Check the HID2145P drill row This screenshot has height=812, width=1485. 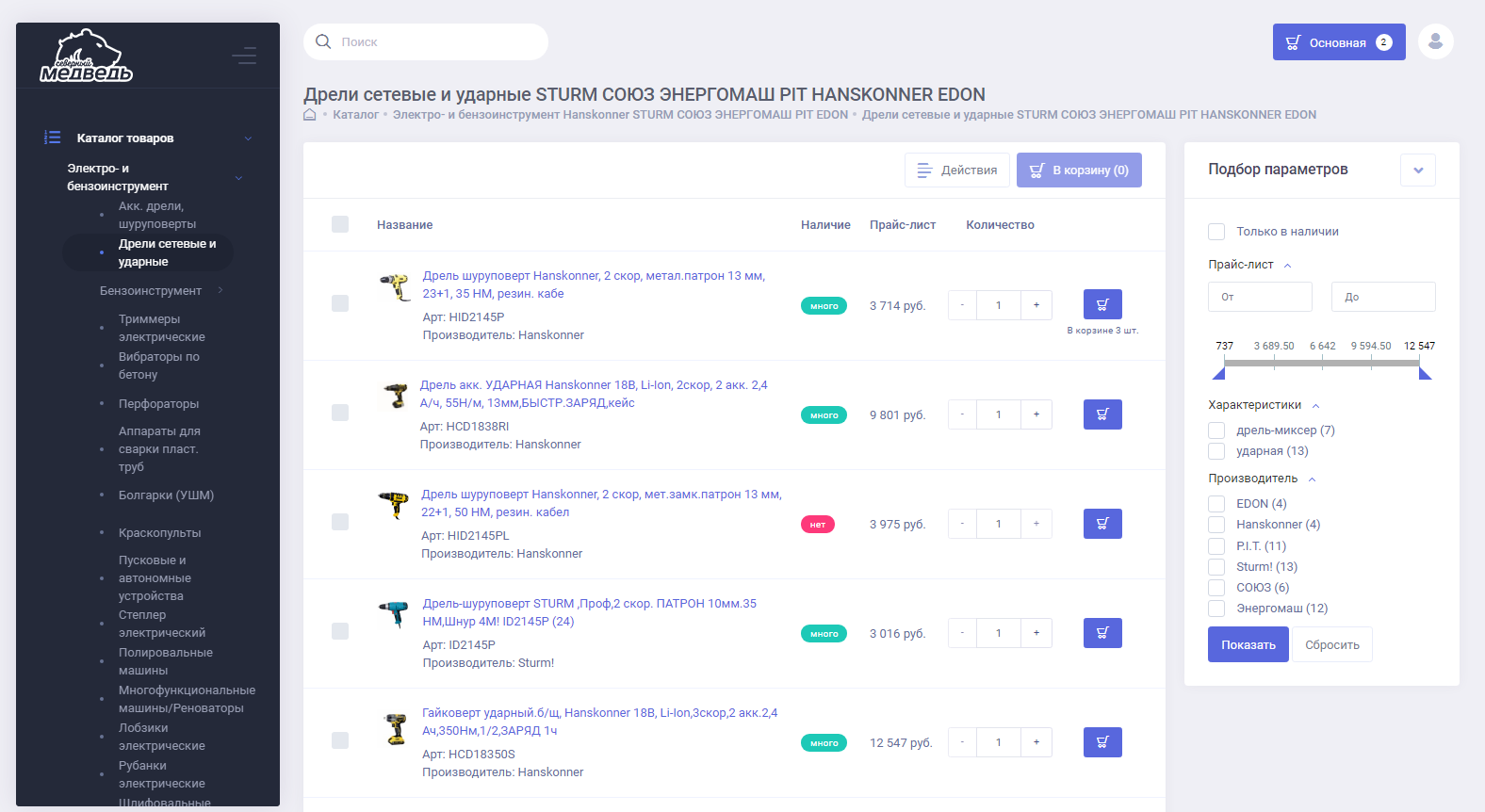click(x=340, y=303)
